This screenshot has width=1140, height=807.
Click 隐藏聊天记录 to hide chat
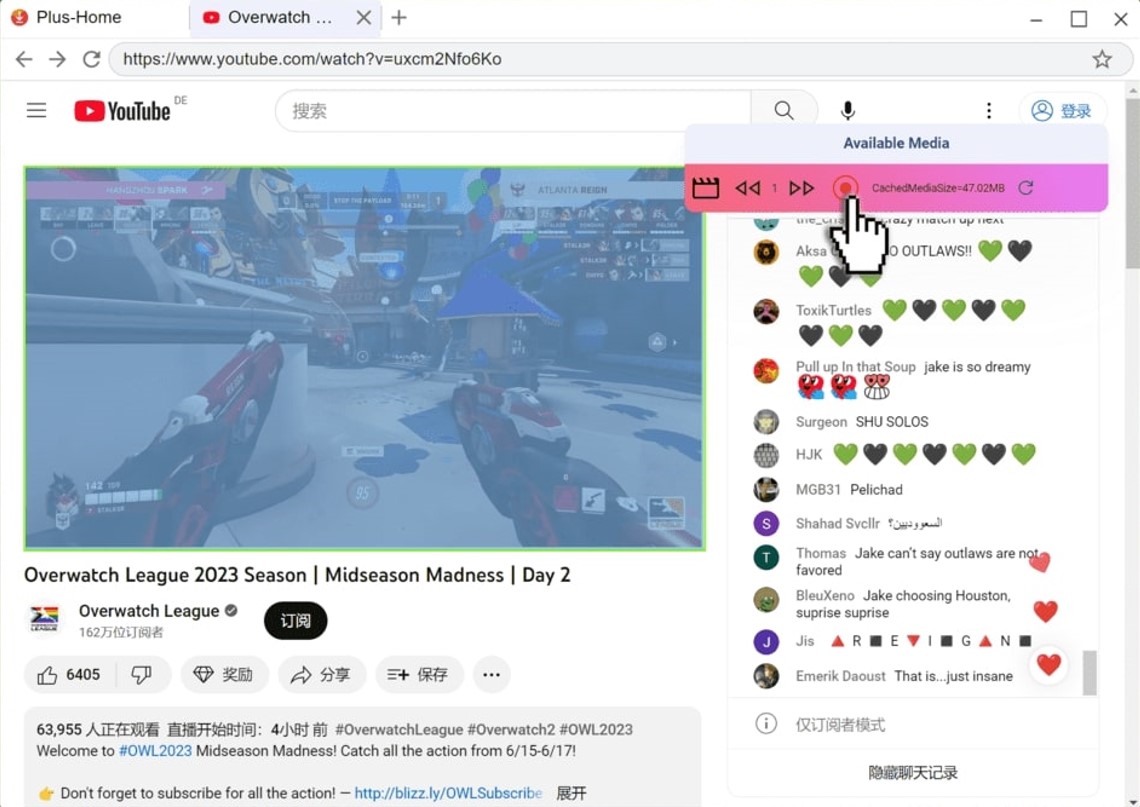[912, 772]
